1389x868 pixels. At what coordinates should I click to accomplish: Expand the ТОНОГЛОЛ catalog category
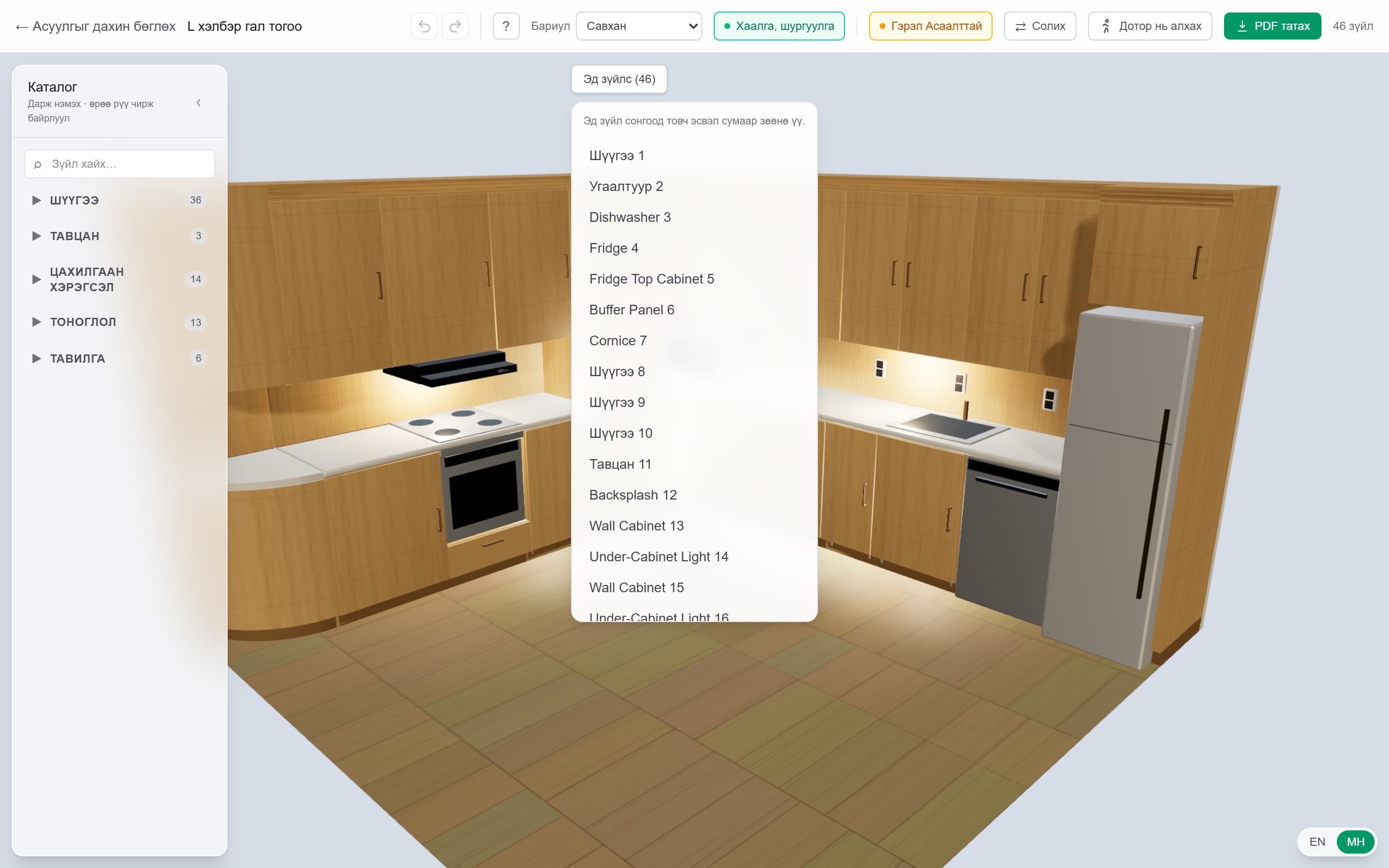(120, 322)
